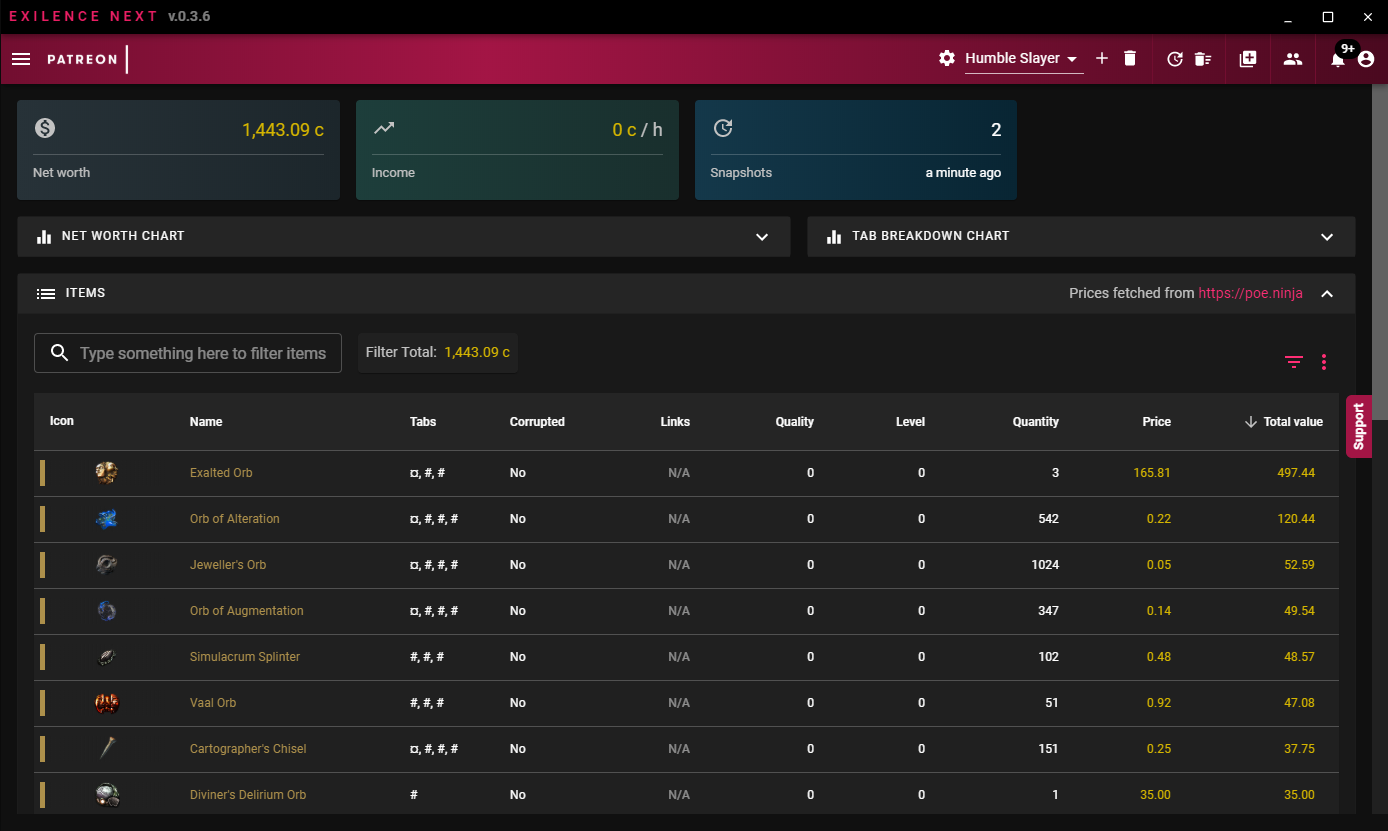Click the Diviner's Delirium Orb price 35.00
This screenshot has width=1388, height=831.
pos(1155,795)
